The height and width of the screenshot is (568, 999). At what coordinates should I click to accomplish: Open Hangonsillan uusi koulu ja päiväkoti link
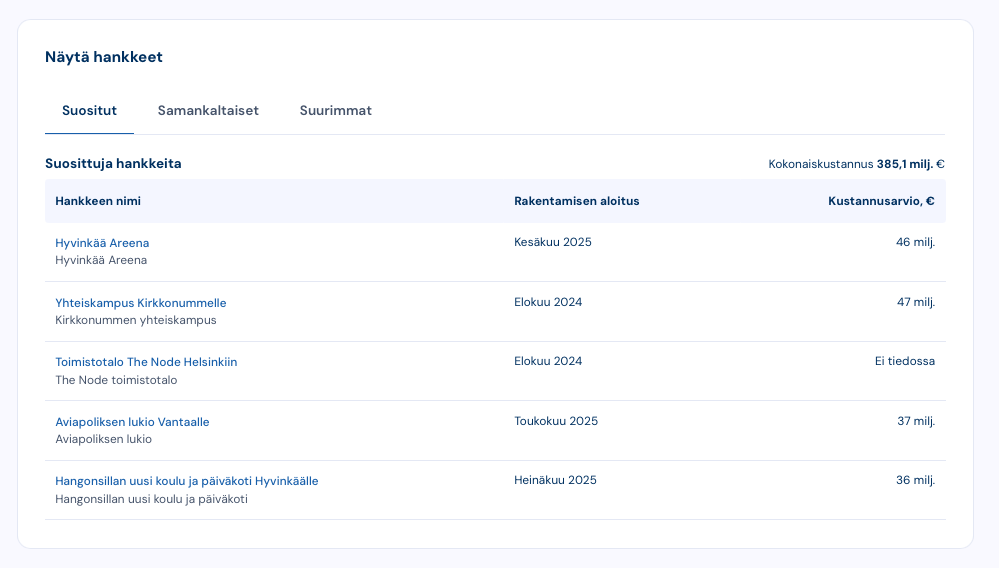[x=187, y=481]
